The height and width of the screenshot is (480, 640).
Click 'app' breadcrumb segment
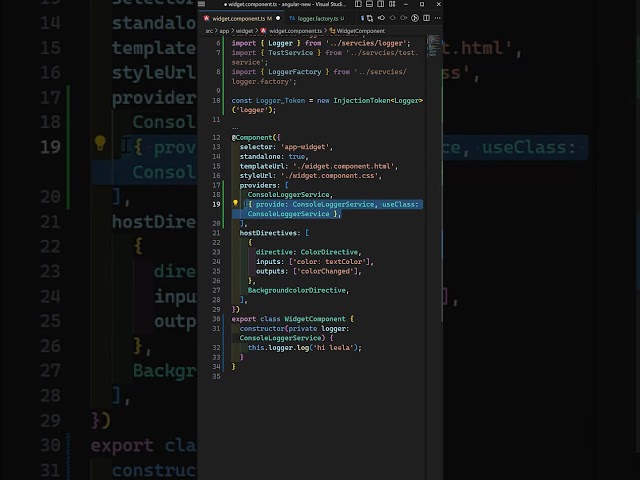224,31
